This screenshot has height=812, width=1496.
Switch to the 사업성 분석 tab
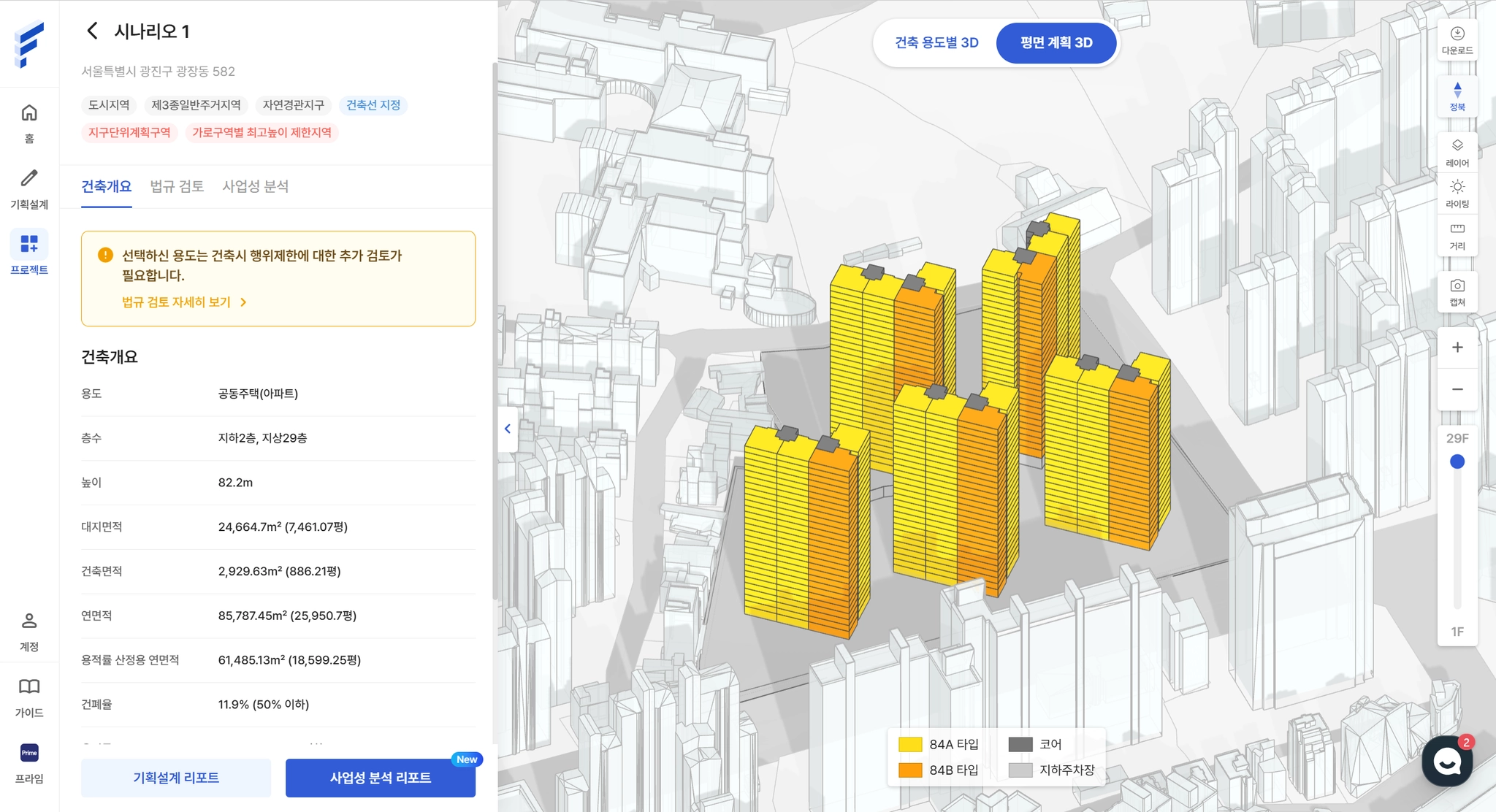click(255, 187)
